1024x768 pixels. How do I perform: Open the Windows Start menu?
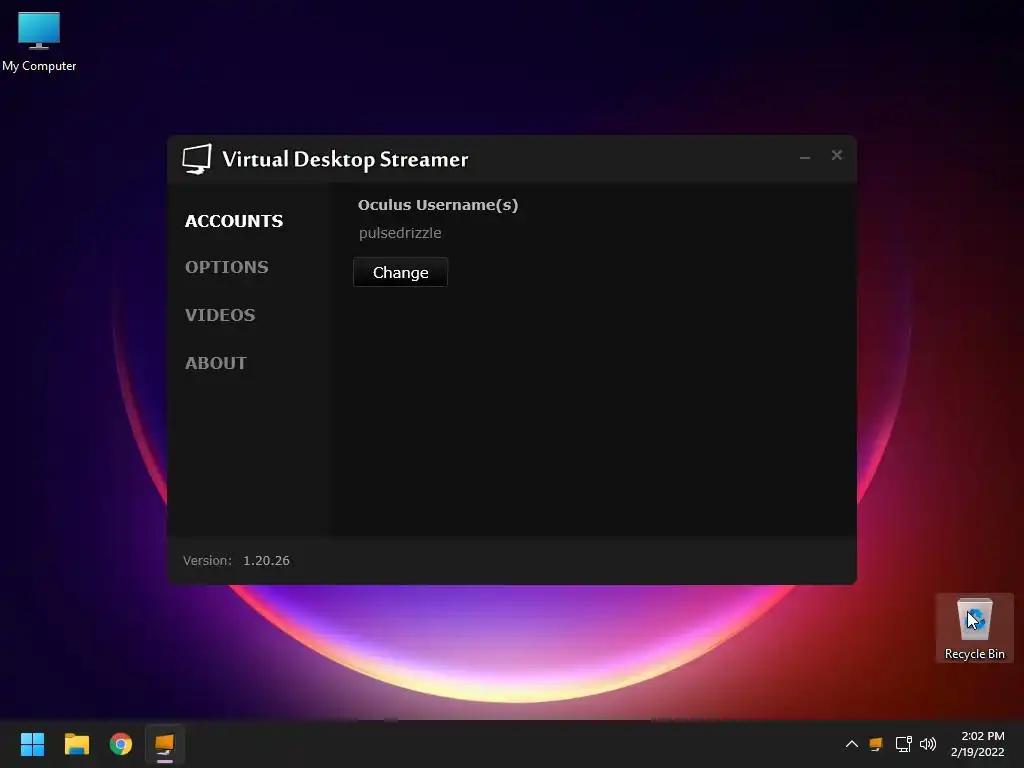click(x=32, y=744)
